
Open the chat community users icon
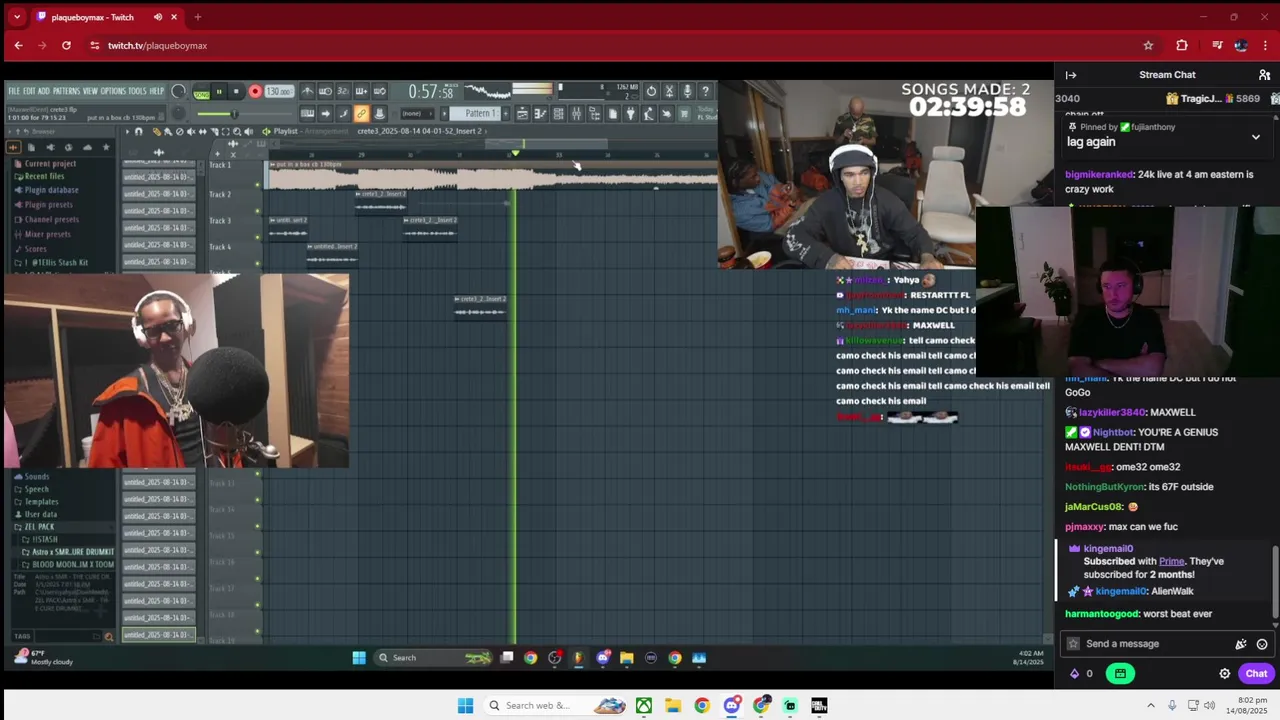1264,75
